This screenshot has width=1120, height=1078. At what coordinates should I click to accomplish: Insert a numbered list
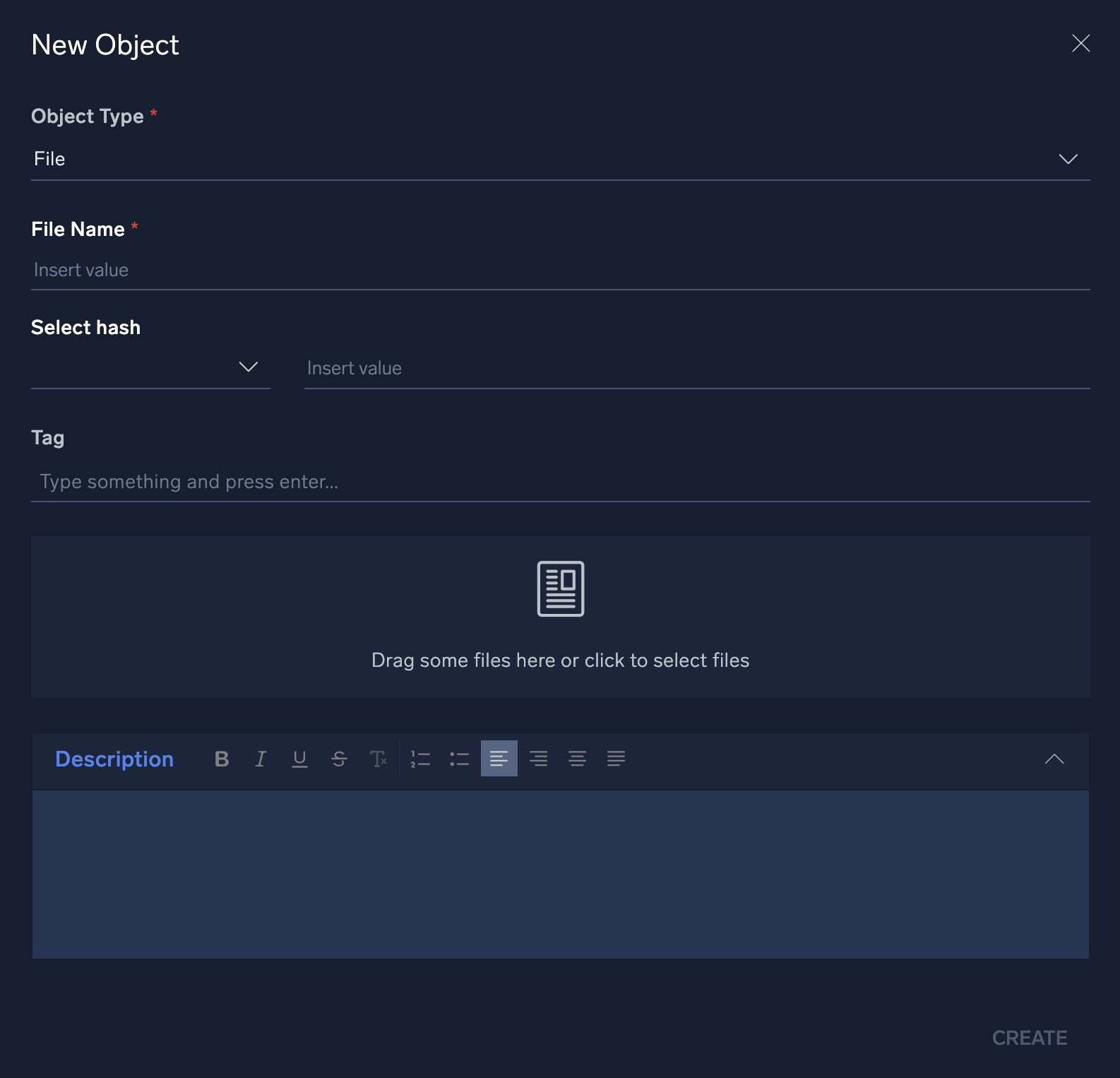pyautogui.click(x=421, y=759)
